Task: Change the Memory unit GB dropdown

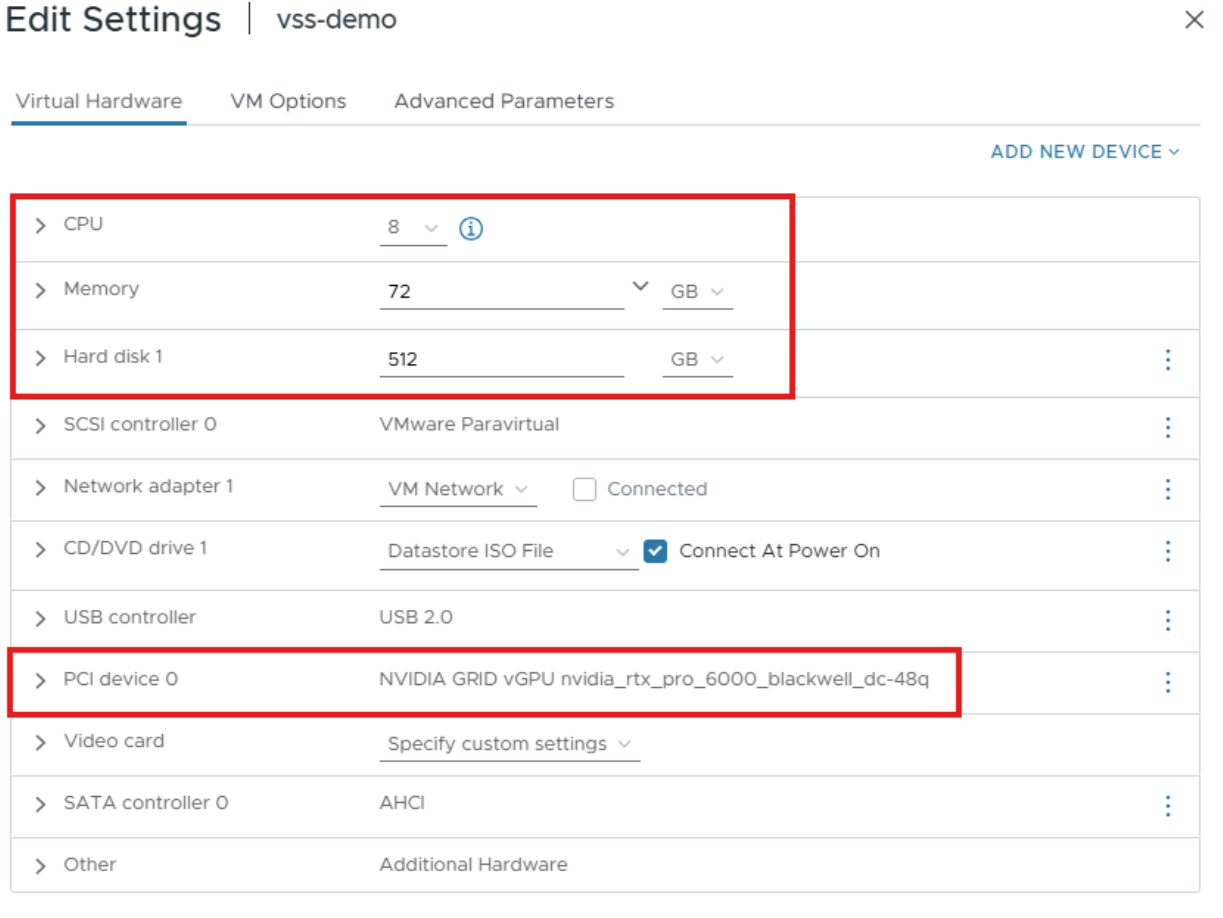Action: (697, 292)
